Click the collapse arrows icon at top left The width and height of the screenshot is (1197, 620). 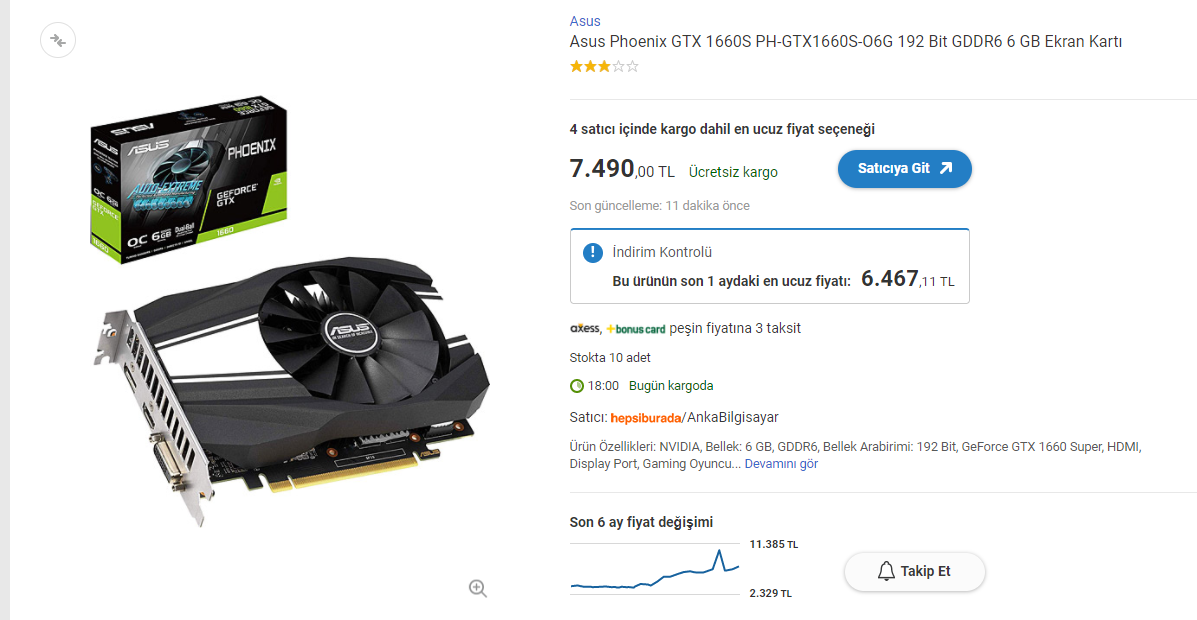point(58,40)
